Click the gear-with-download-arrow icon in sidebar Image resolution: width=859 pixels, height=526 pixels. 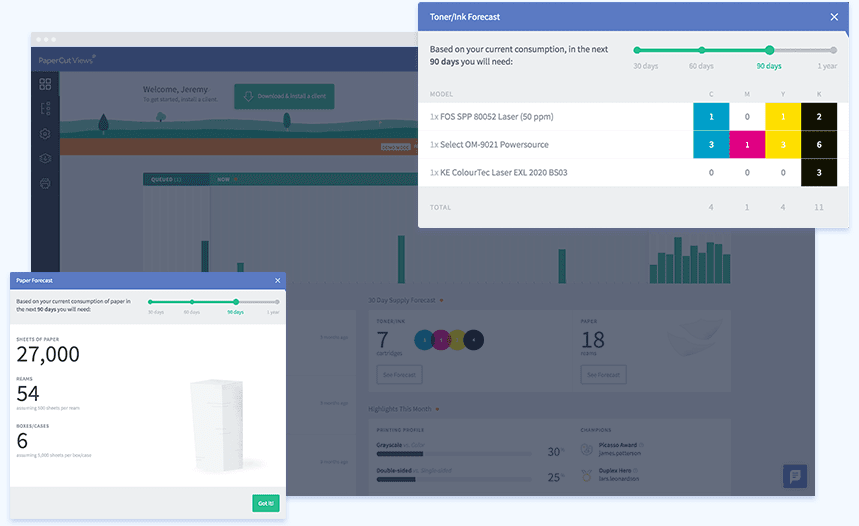coord(45,158)
